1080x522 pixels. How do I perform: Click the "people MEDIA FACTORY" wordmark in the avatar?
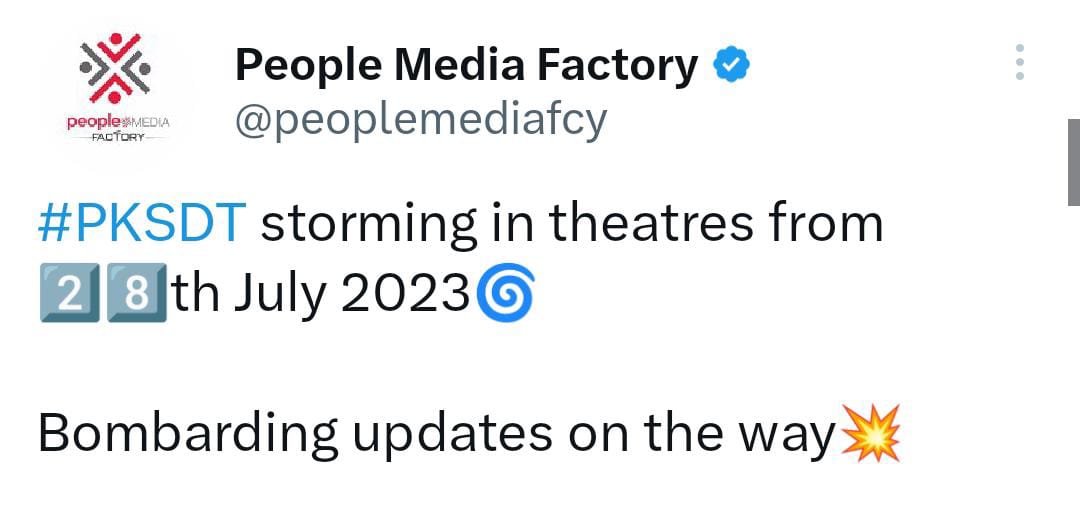(x=116, y=128)
